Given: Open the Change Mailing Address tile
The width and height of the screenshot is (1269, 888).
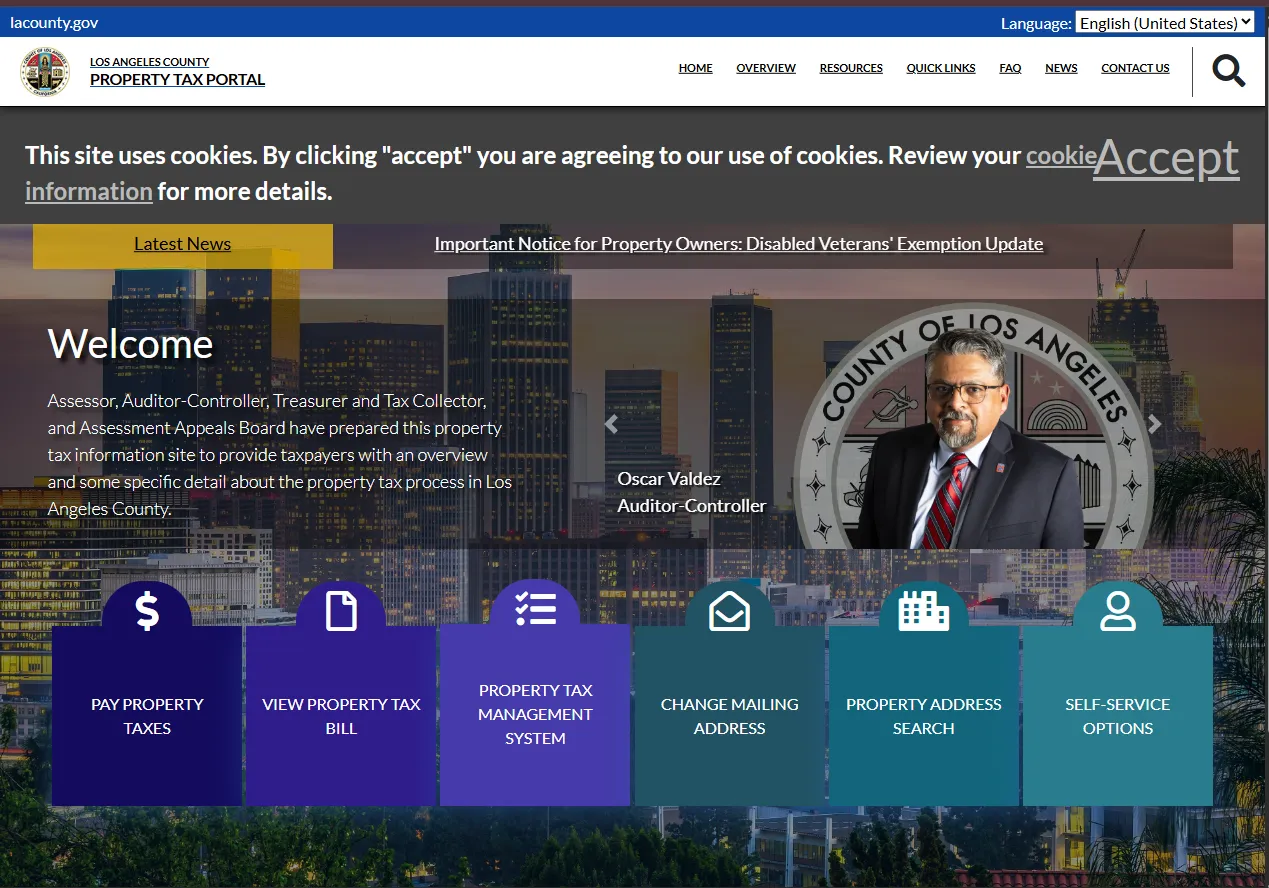Looking at the screenshot, I should click(x=729, y=716).
